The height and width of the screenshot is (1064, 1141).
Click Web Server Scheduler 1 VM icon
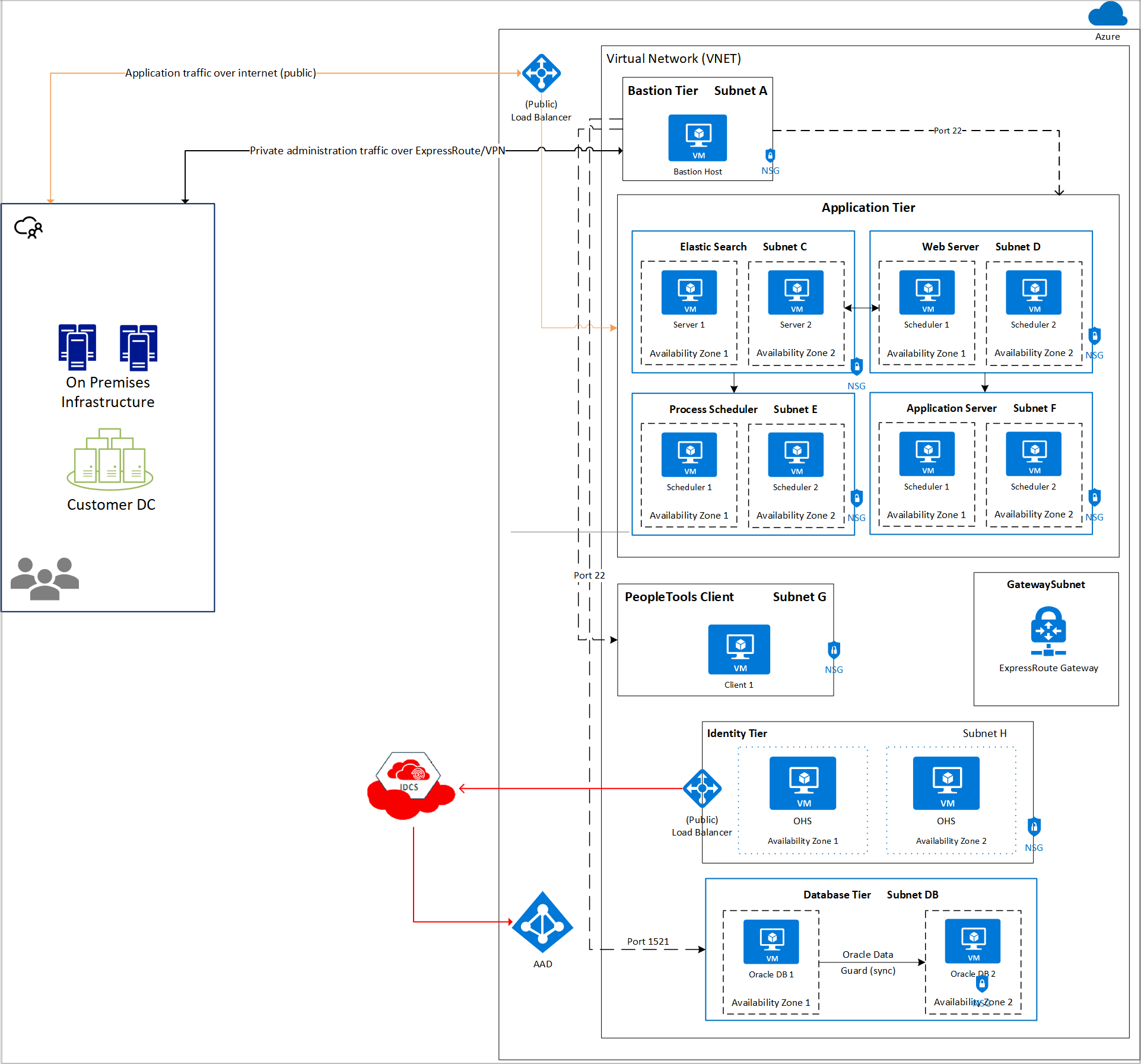pyautogui.click(x=927, y=293)
